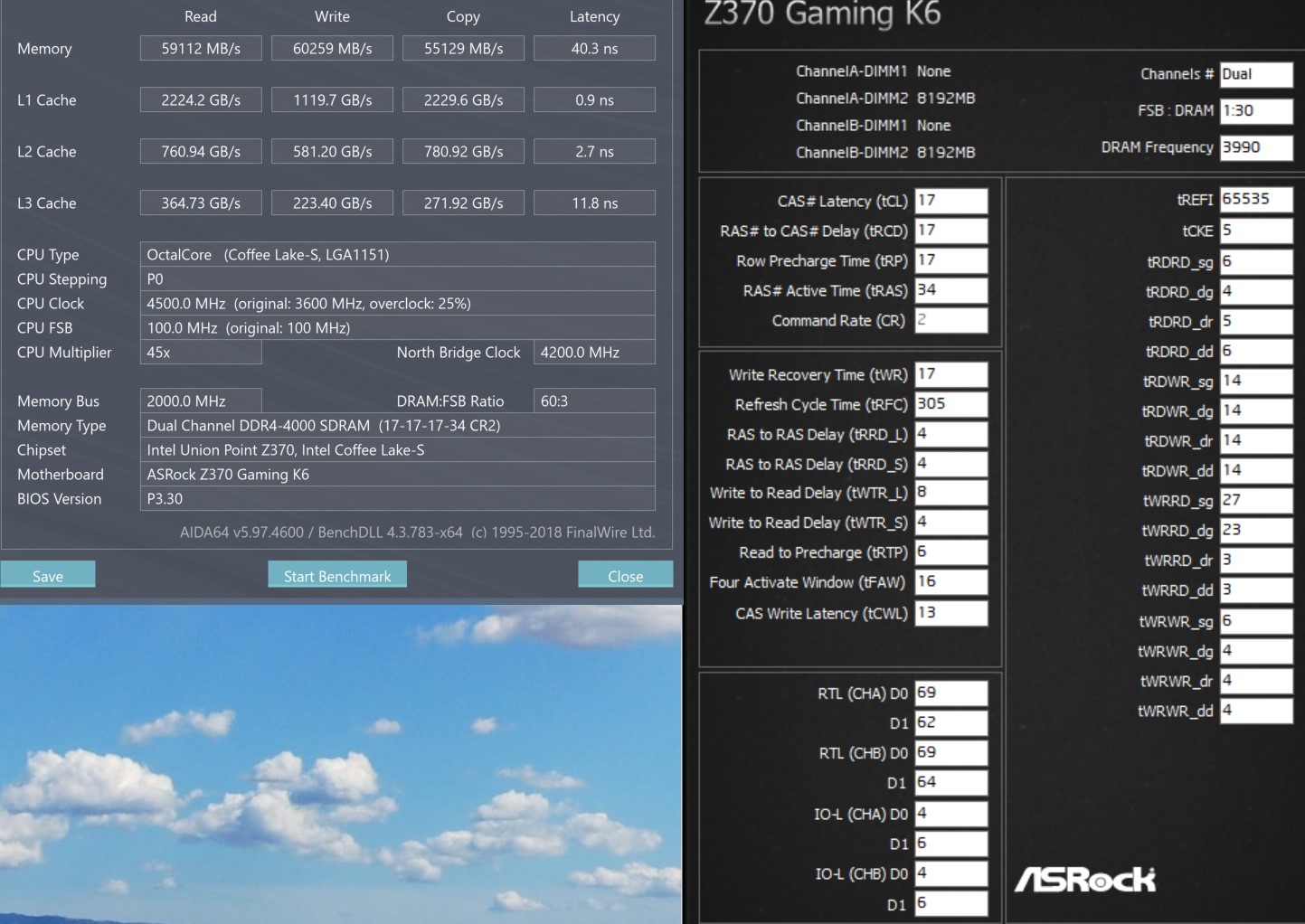Click the DRAM Frequency field showing 3990

1256,147
